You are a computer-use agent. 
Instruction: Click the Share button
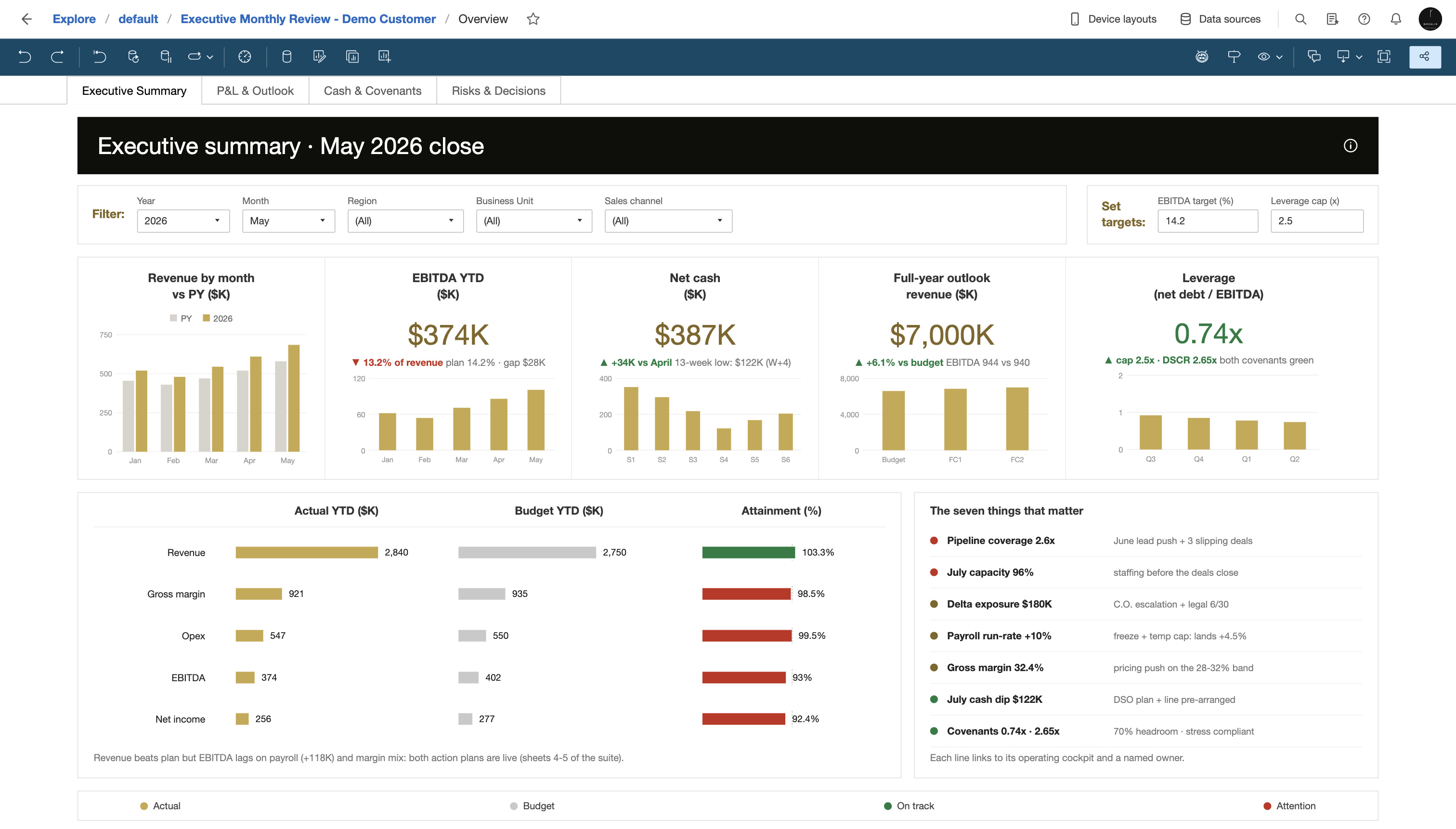click(1425, 56)
